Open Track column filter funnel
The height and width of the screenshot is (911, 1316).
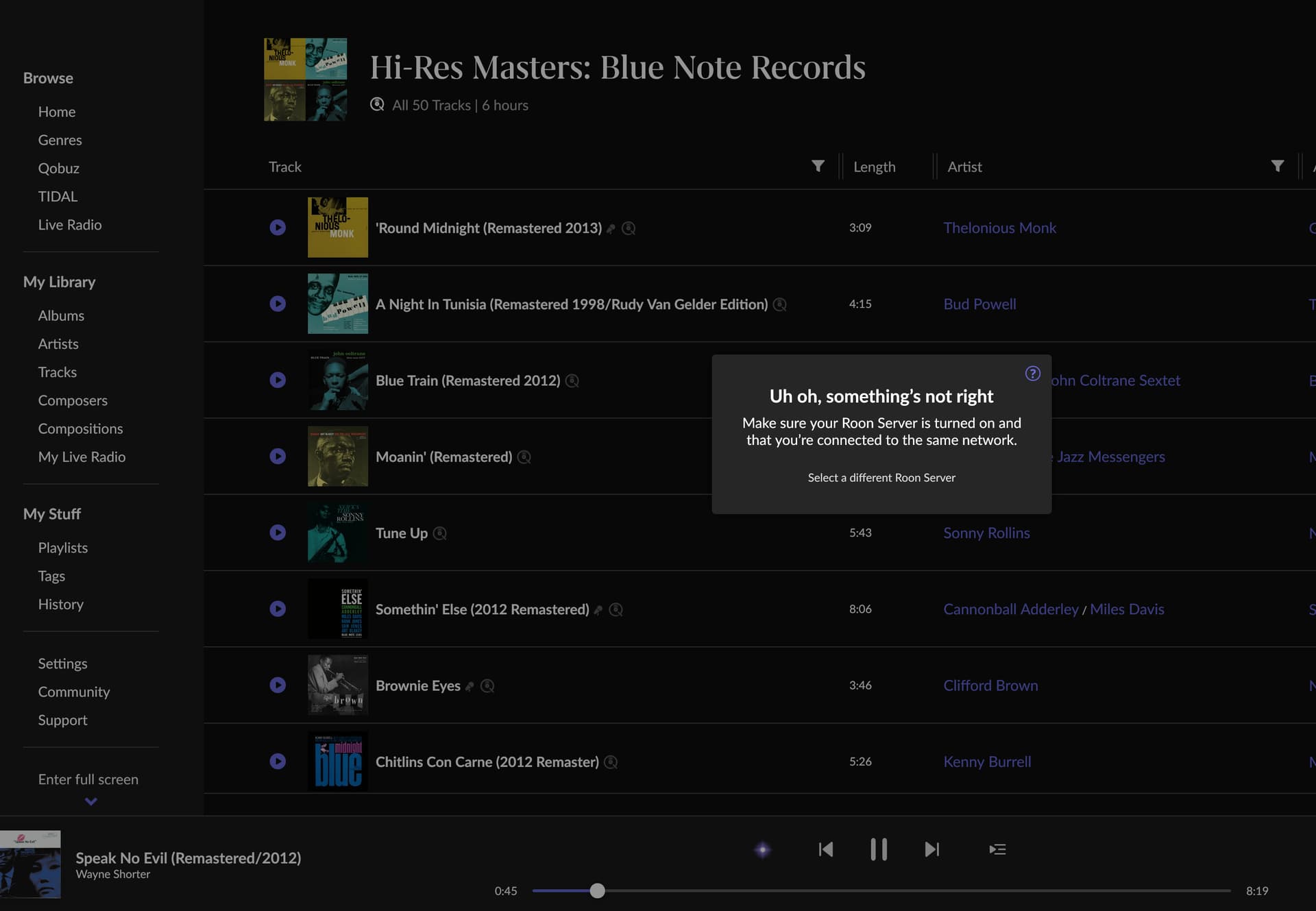(818, 167)
